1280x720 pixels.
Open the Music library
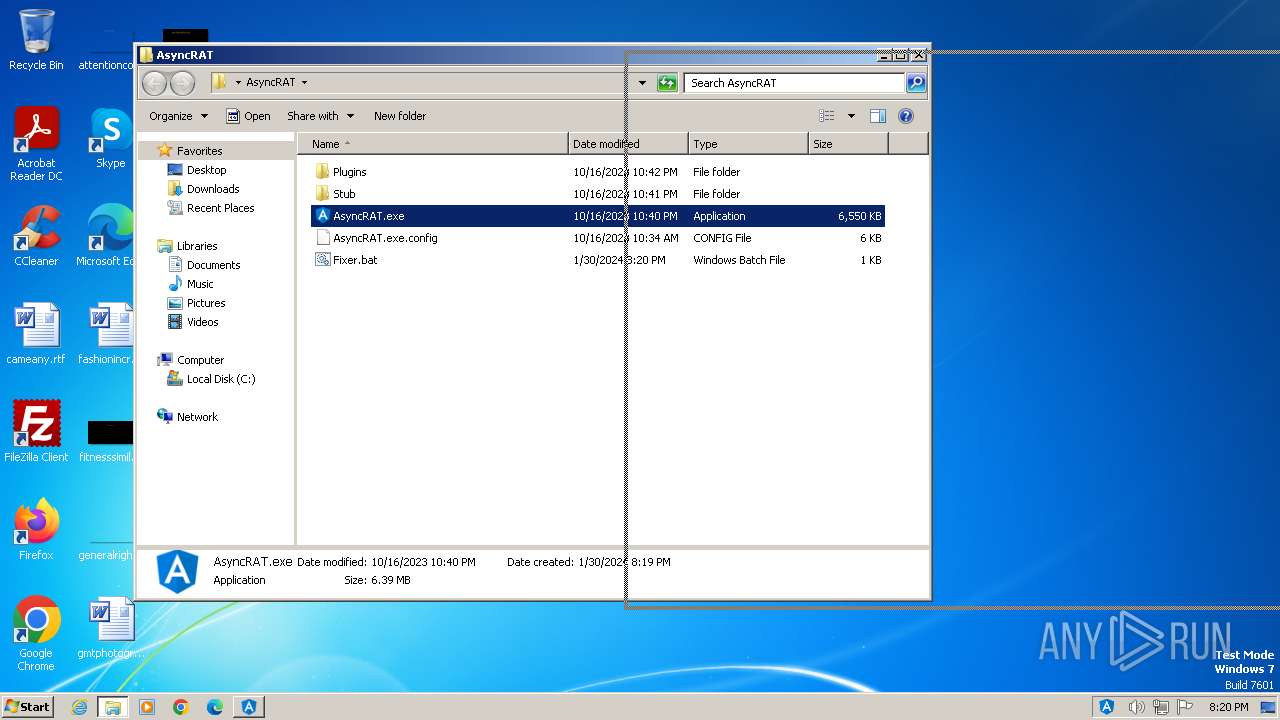tap(200, 284)
